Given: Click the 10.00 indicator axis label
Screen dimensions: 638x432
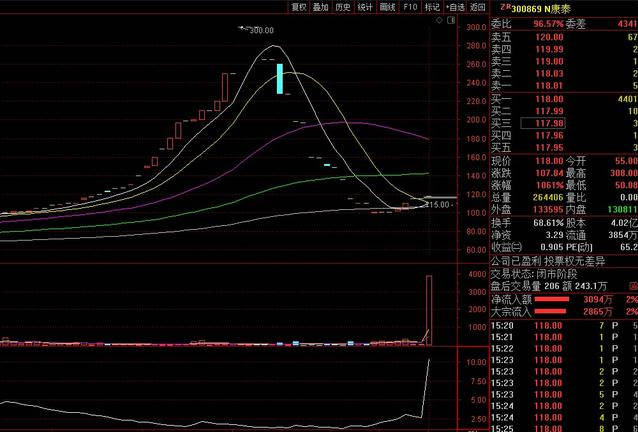Looking at the screenshot, I should pyautogui.click(x=476, y=362).
